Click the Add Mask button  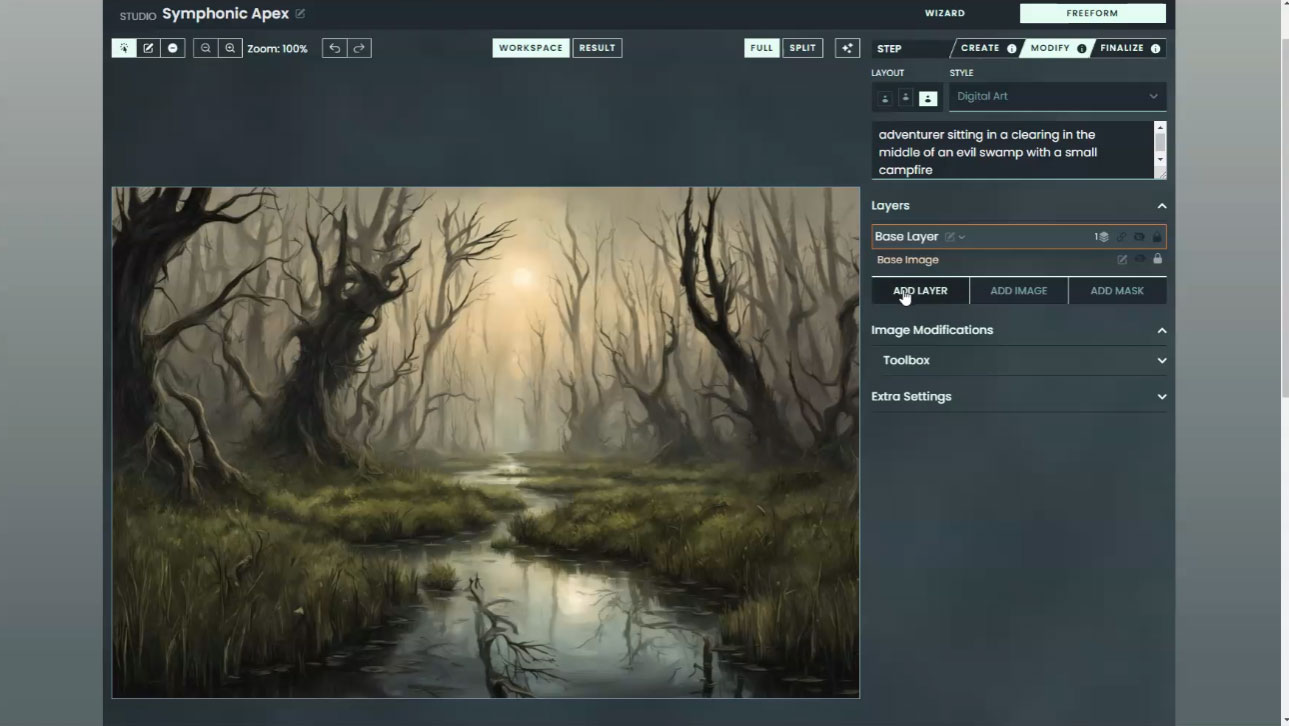point(1116,291)
